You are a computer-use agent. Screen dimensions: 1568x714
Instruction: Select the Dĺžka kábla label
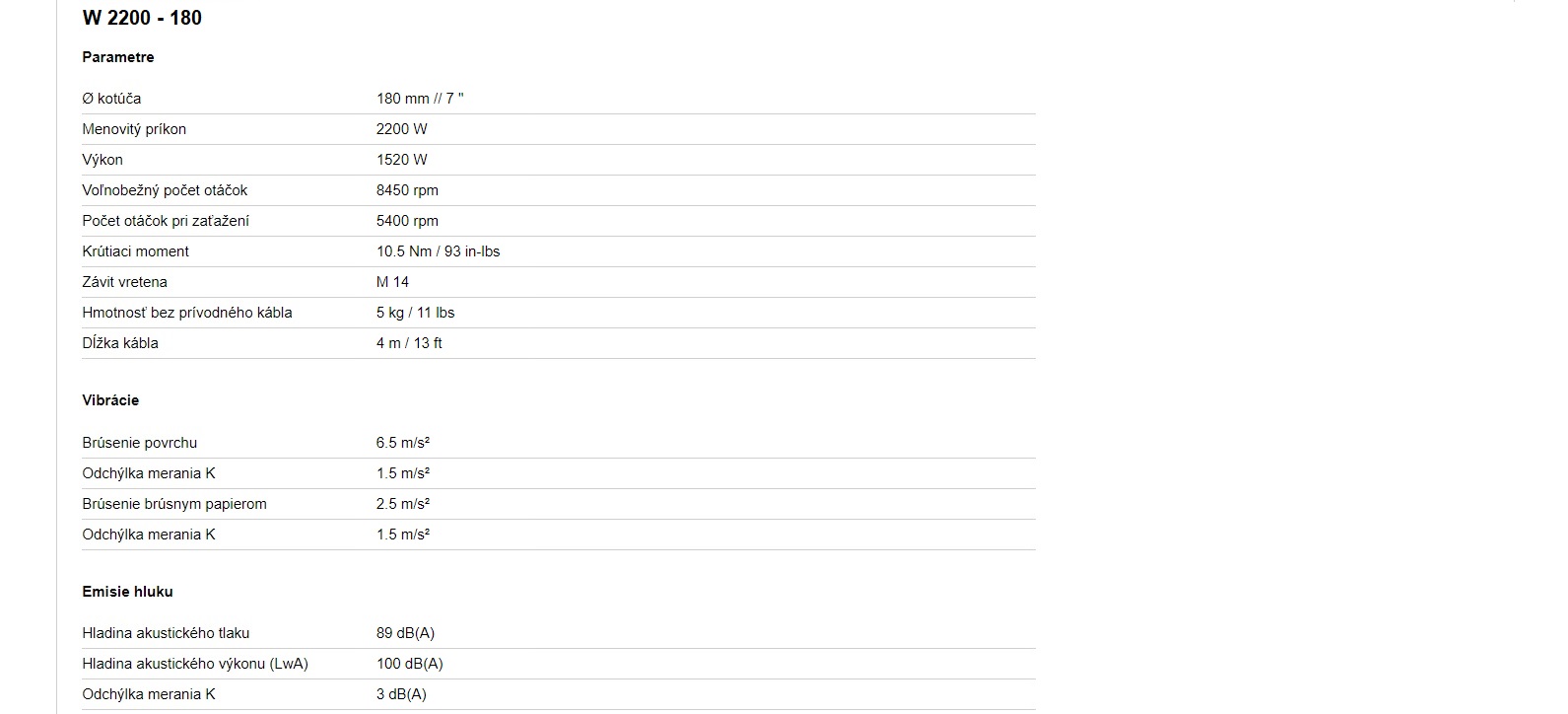[120, 343]
